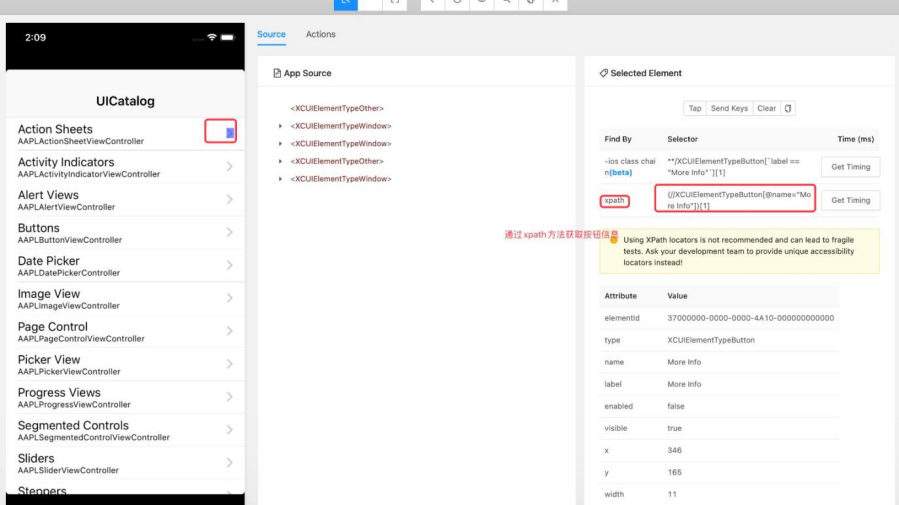Screen dimensions: 899x505
Task: Tap the chevron on the Activity Indicators row
Action: click(x=229, y=166)
